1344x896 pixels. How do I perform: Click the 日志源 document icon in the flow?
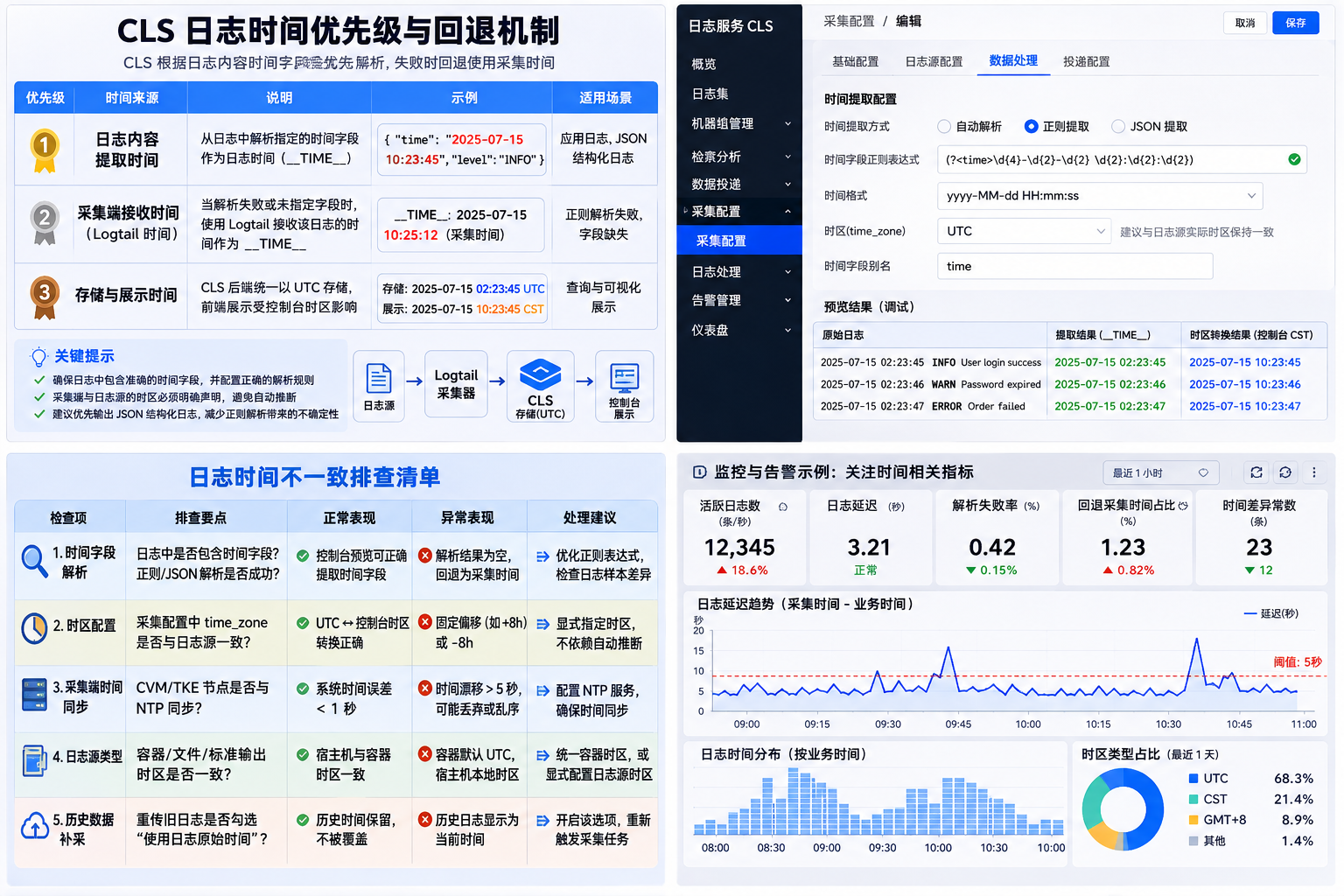pyautogui.click(x=379, y=378)
